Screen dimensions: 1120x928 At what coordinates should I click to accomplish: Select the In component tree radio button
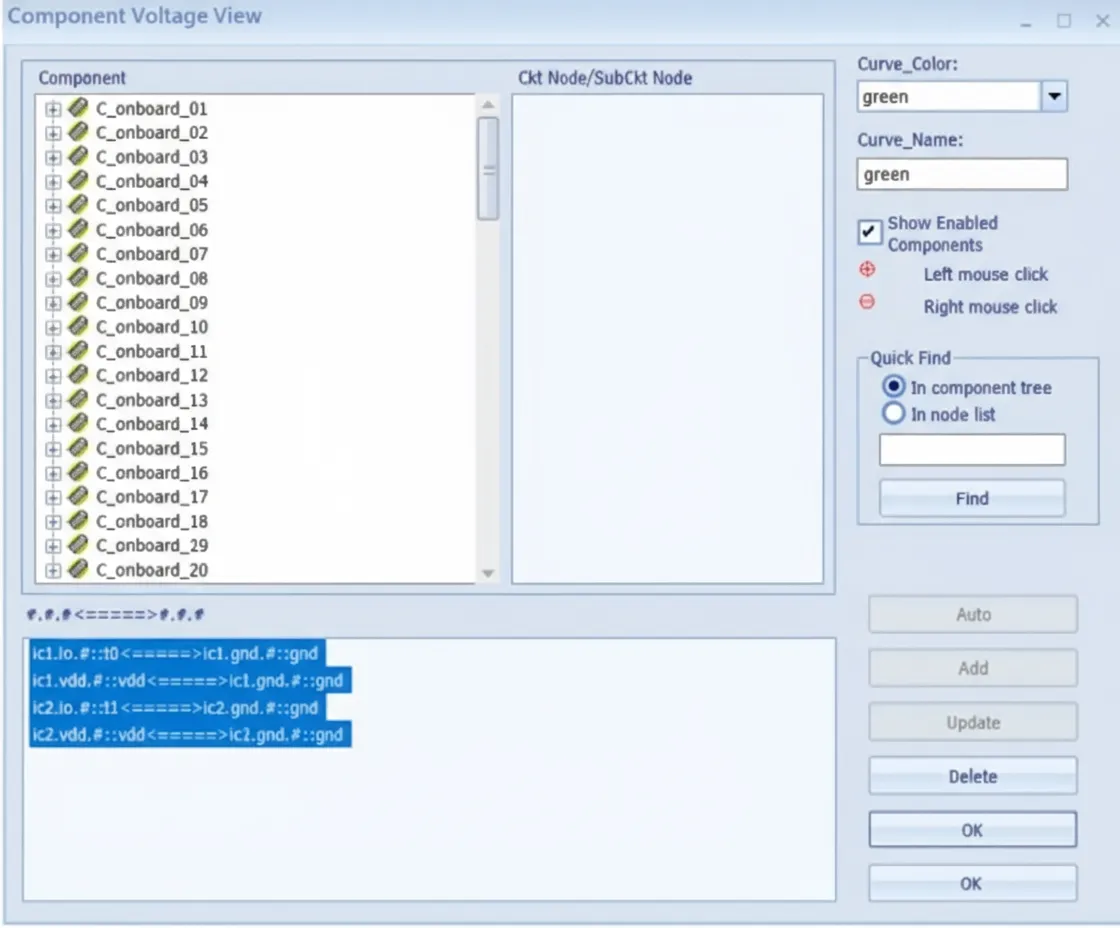pyautogui.click(x=894, y=386)
